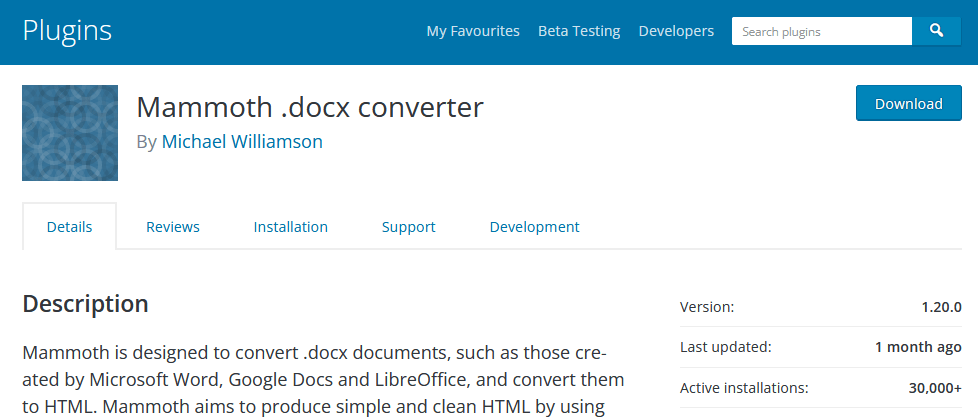Select the Development tab

tap(535, 227)
